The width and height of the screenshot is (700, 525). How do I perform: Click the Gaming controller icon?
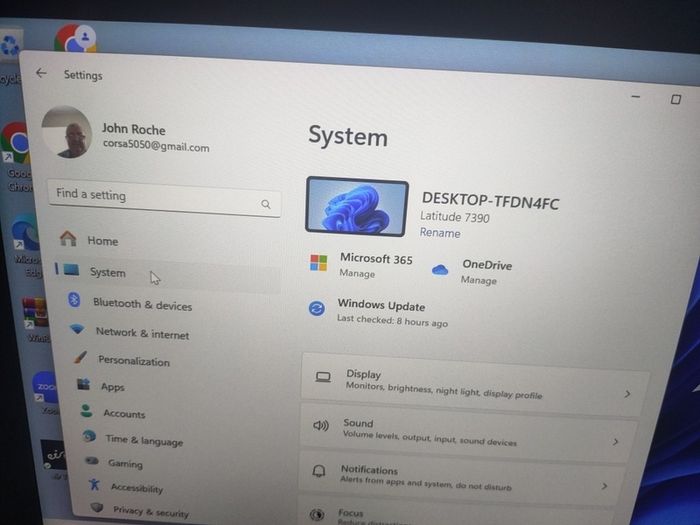[x=92, y=461]
